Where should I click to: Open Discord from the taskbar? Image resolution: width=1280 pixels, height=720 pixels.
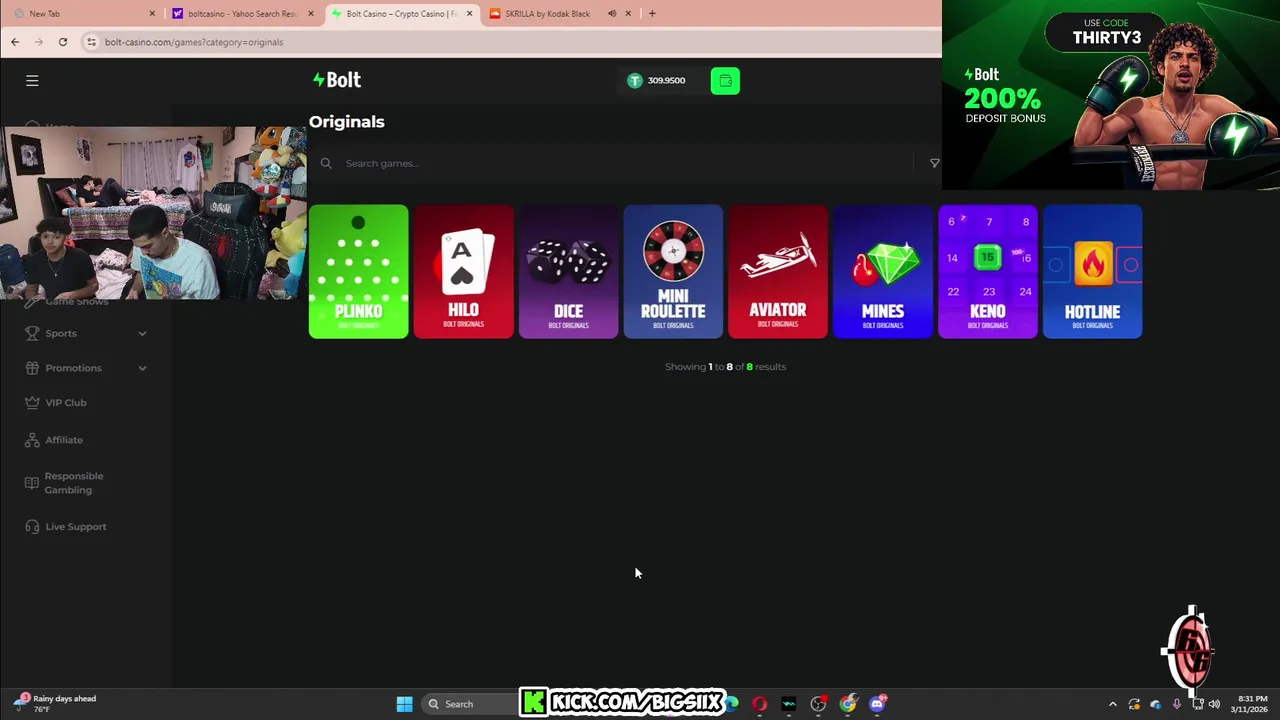point(877,704)
